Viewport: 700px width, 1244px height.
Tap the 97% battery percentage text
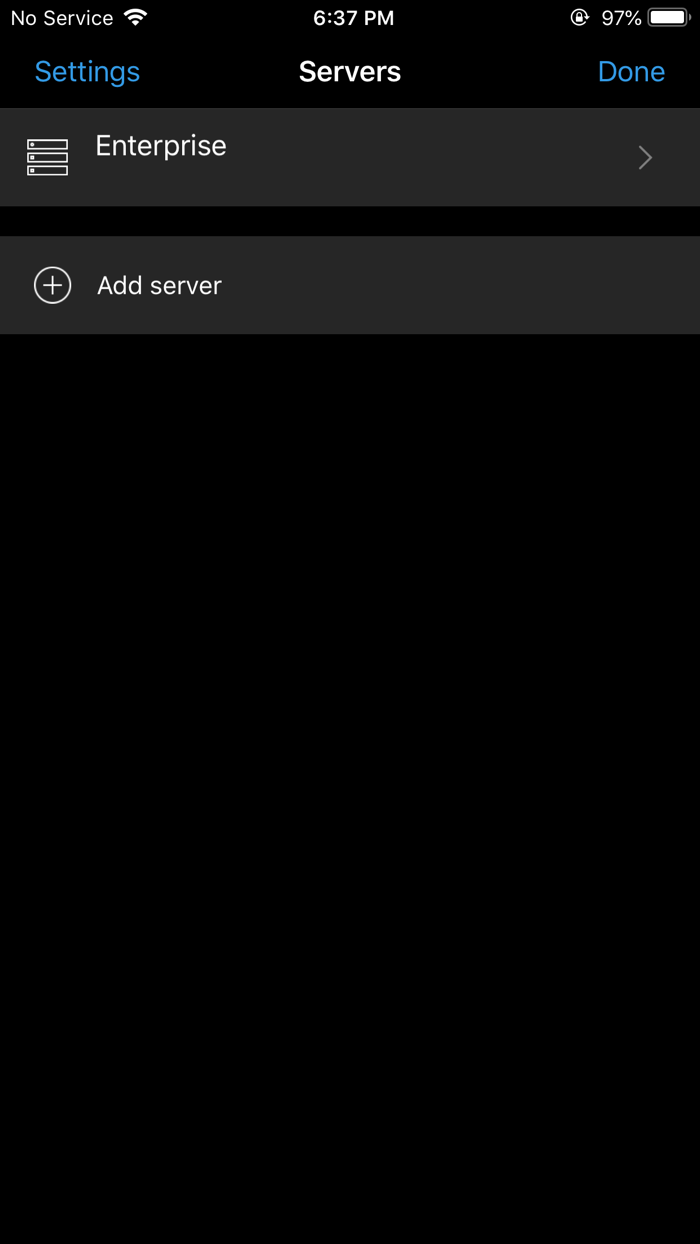click(621, 18)
